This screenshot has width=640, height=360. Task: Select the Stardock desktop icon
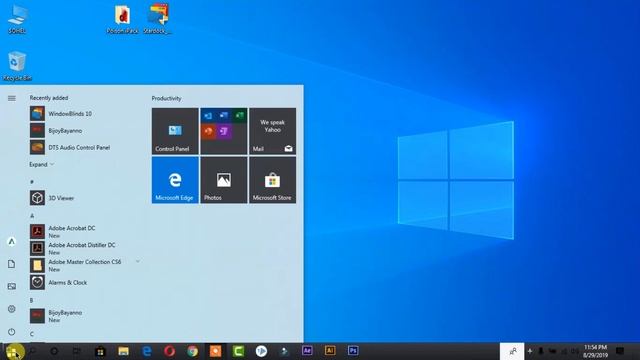click(x=158, y=19)
